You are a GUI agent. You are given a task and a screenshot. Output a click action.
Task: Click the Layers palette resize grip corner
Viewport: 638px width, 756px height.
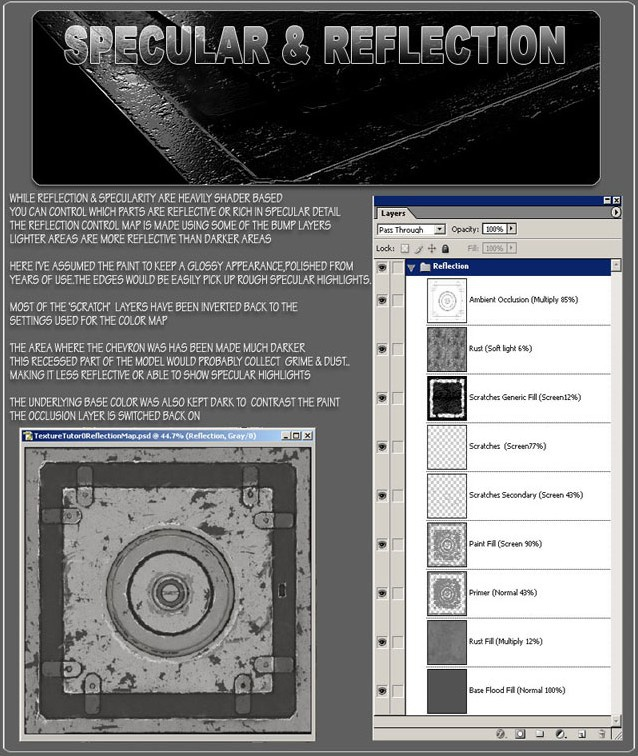617,734
